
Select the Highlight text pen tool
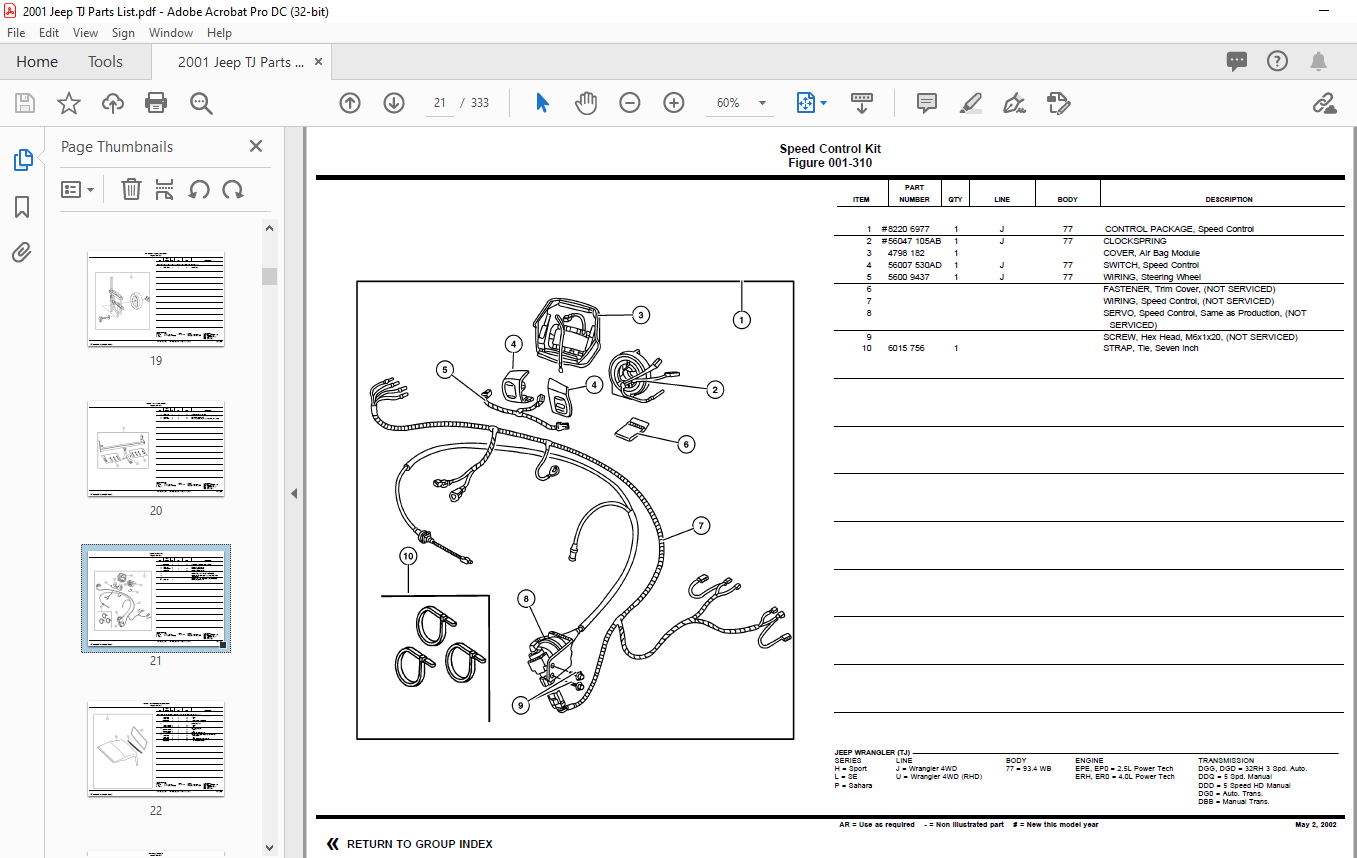[x=971, y=103]
